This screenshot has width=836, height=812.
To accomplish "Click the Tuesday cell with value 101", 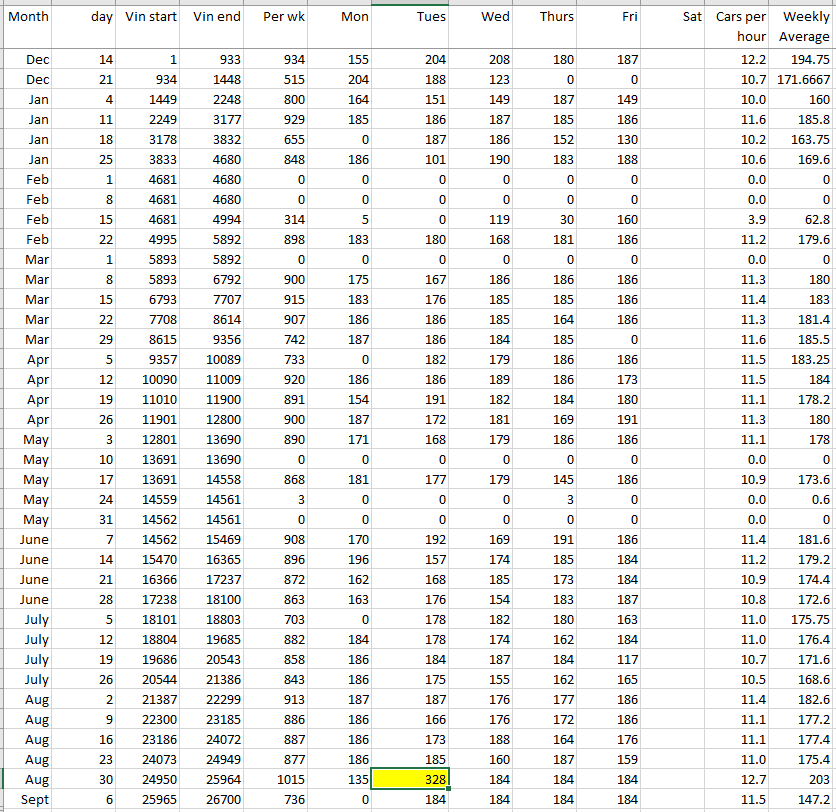I will click(412, 159).
